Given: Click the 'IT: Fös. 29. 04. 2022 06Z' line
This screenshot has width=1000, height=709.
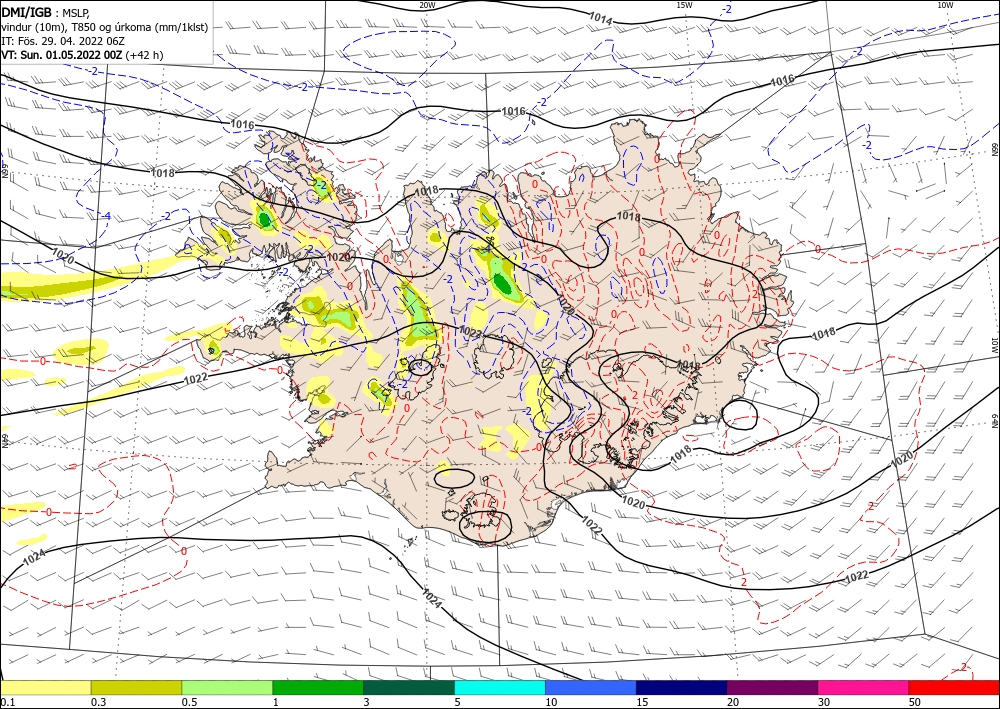Looking at the screenshot, I should [62, 41].
